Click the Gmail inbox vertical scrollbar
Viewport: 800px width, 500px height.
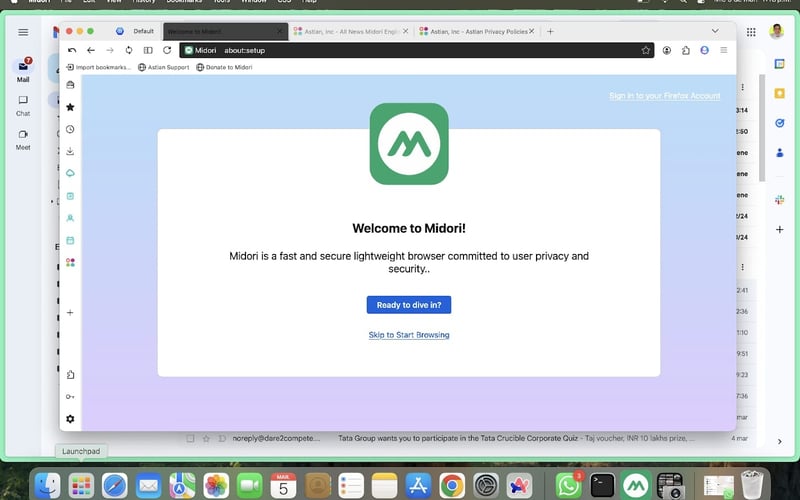click(762, 128)
